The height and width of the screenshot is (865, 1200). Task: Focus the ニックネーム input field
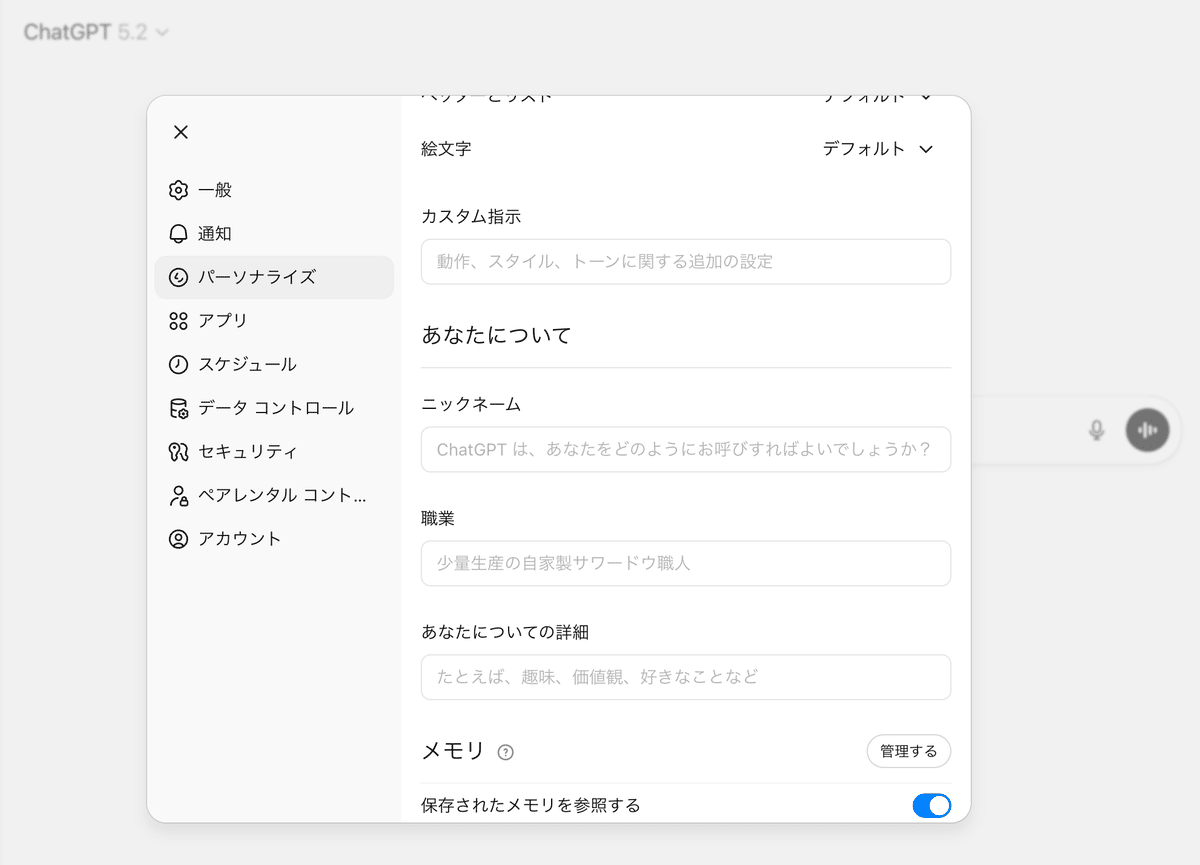686,450
